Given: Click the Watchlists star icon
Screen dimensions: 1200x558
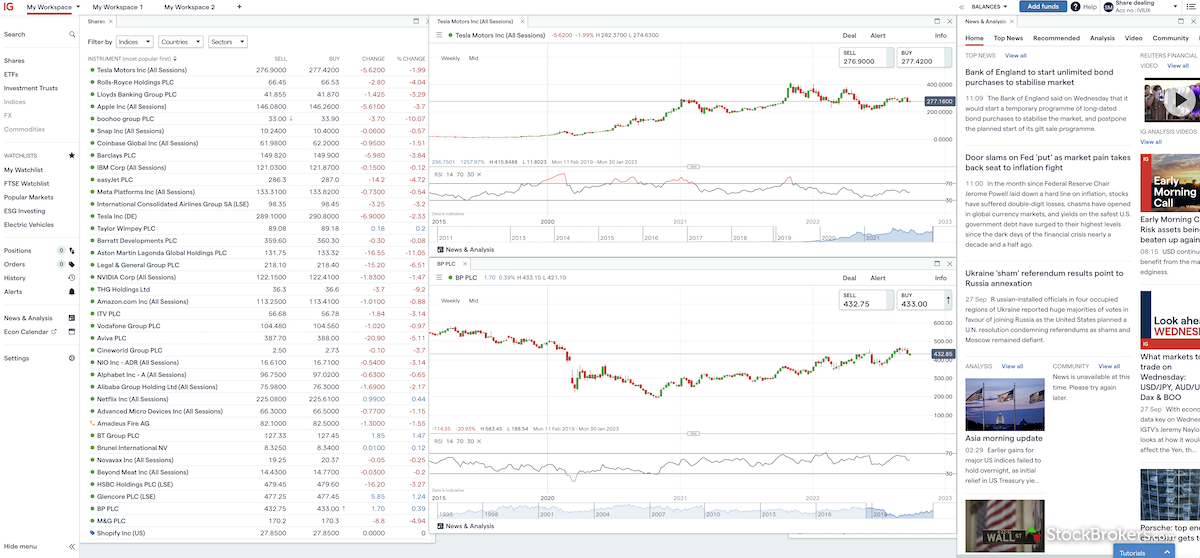Looking at the screenshot, I should [72, 156].
